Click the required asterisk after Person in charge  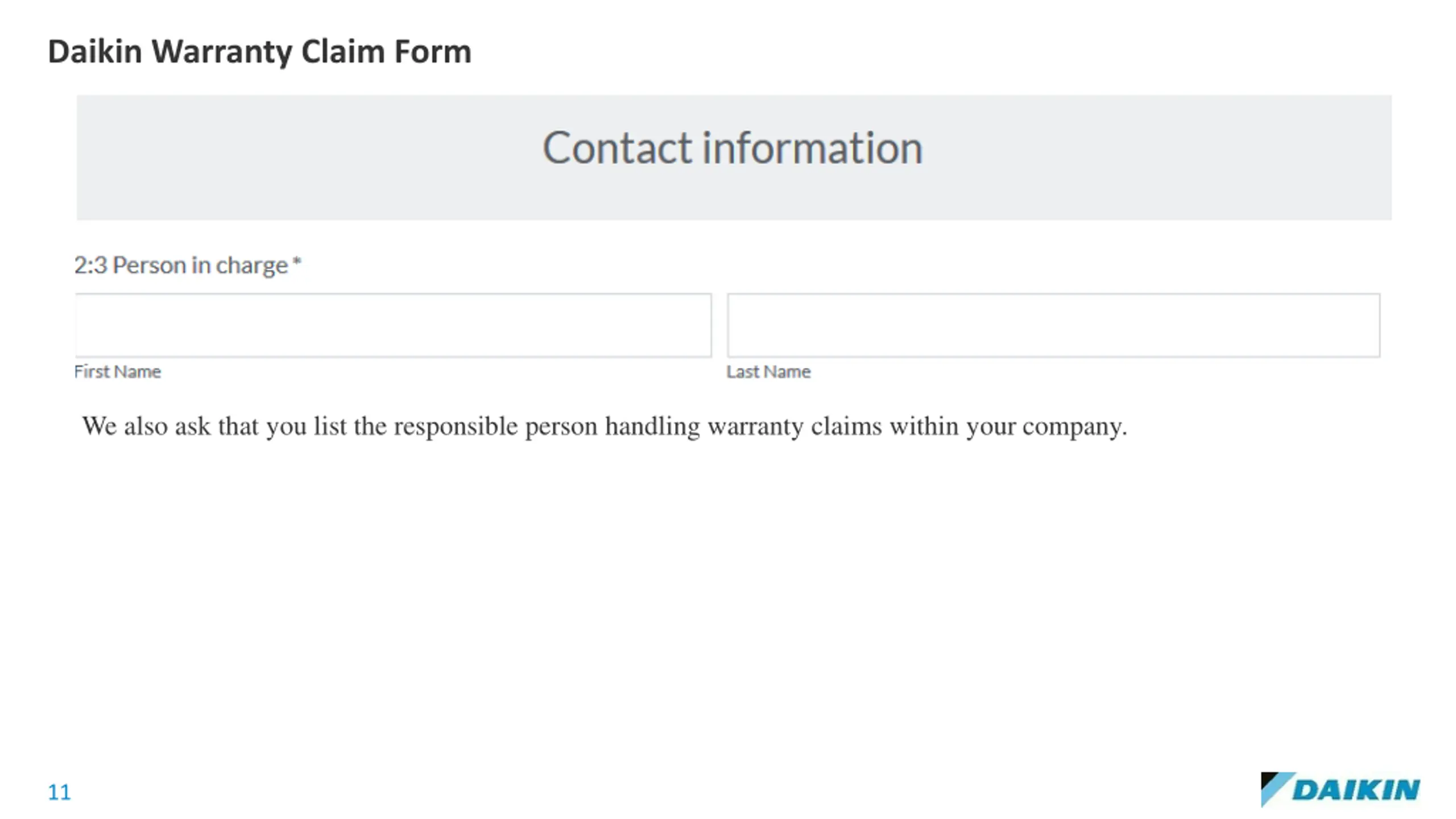tap(297, 262)
